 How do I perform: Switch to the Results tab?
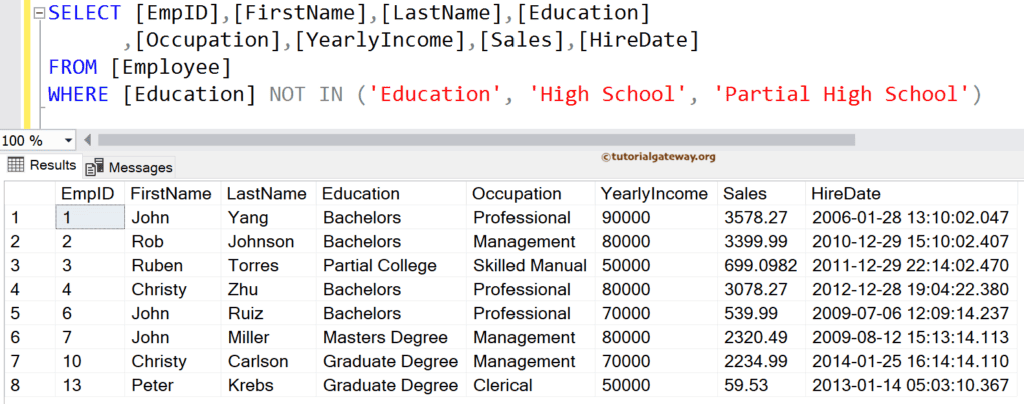(x=42, y=165)
